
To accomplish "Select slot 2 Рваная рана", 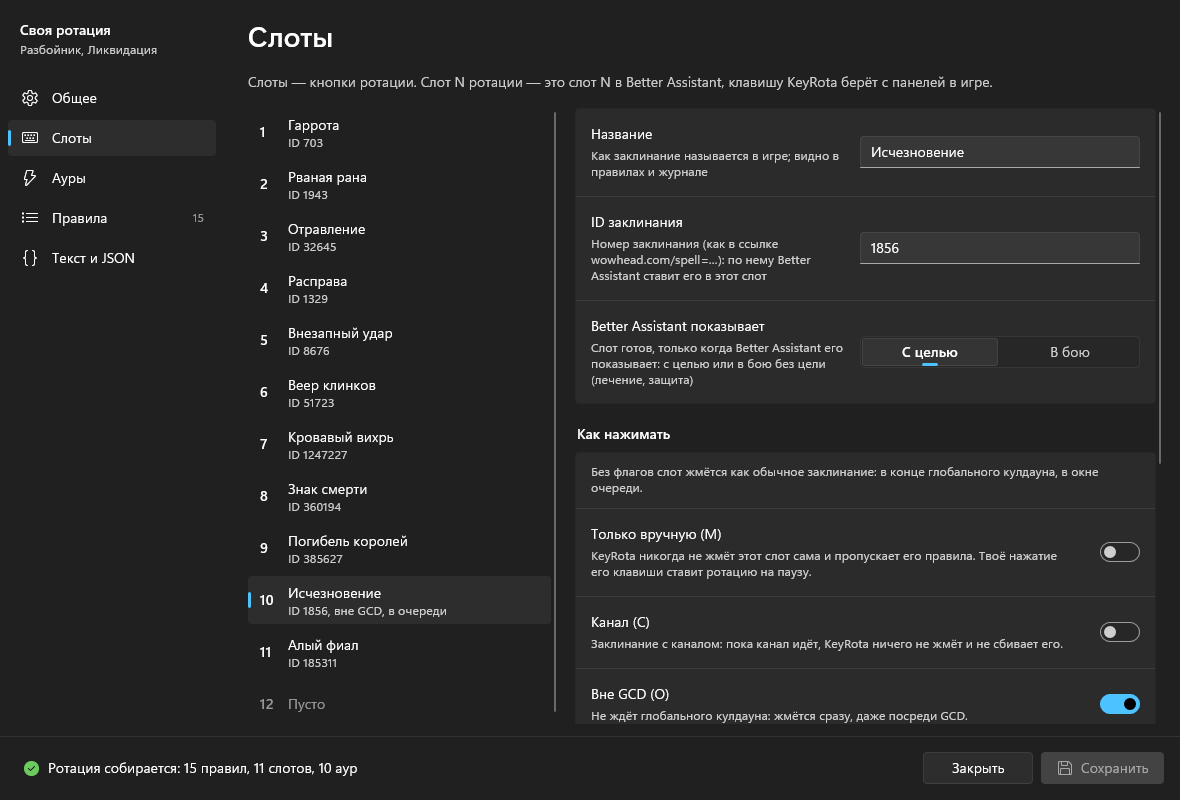I will [400, 185].
